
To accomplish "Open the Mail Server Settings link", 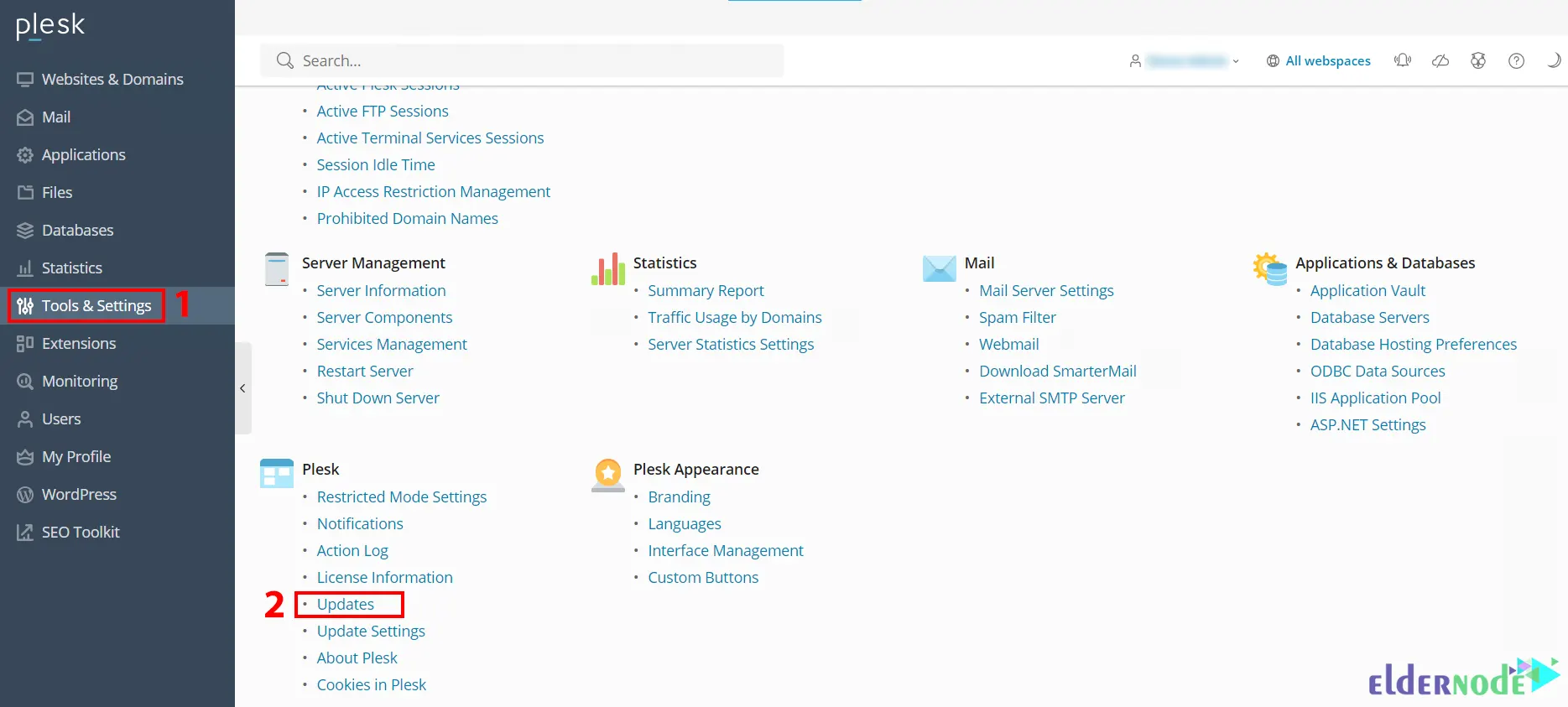I will click(1046, 291).
